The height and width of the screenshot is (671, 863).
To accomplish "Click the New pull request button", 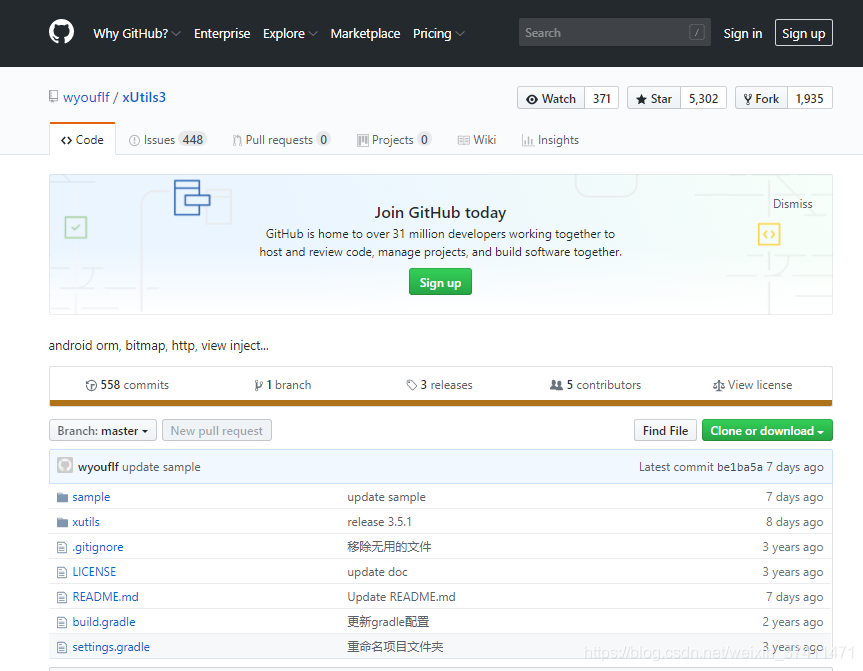I will pos(217,430).
